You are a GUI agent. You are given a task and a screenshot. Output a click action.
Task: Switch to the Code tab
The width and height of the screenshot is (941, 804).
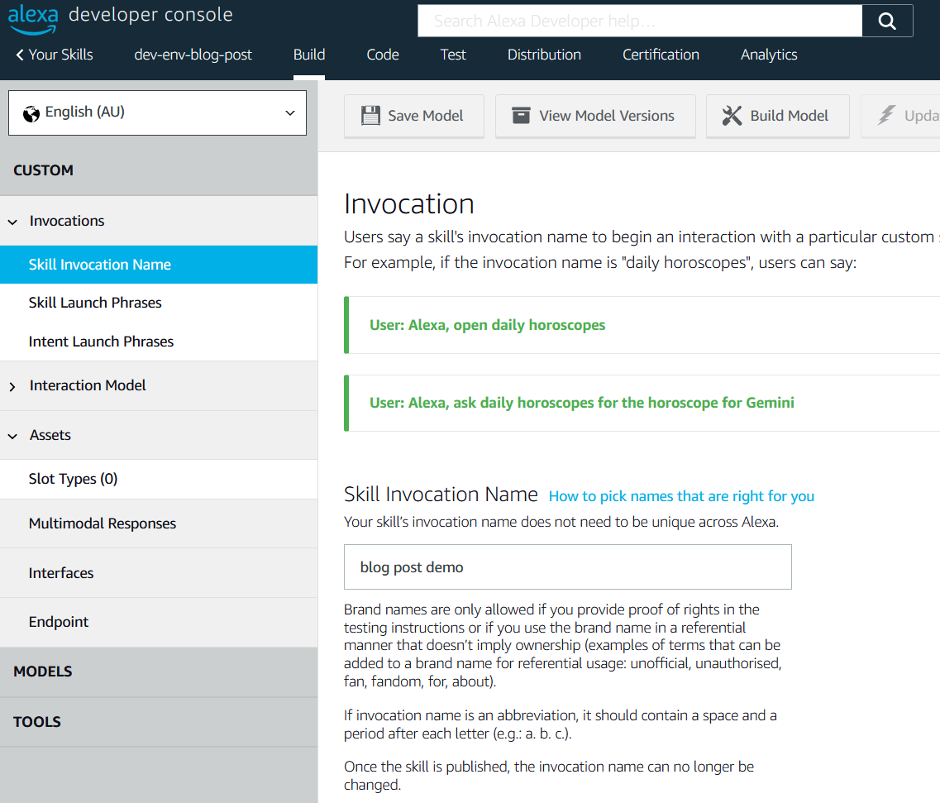click(382, 55)
